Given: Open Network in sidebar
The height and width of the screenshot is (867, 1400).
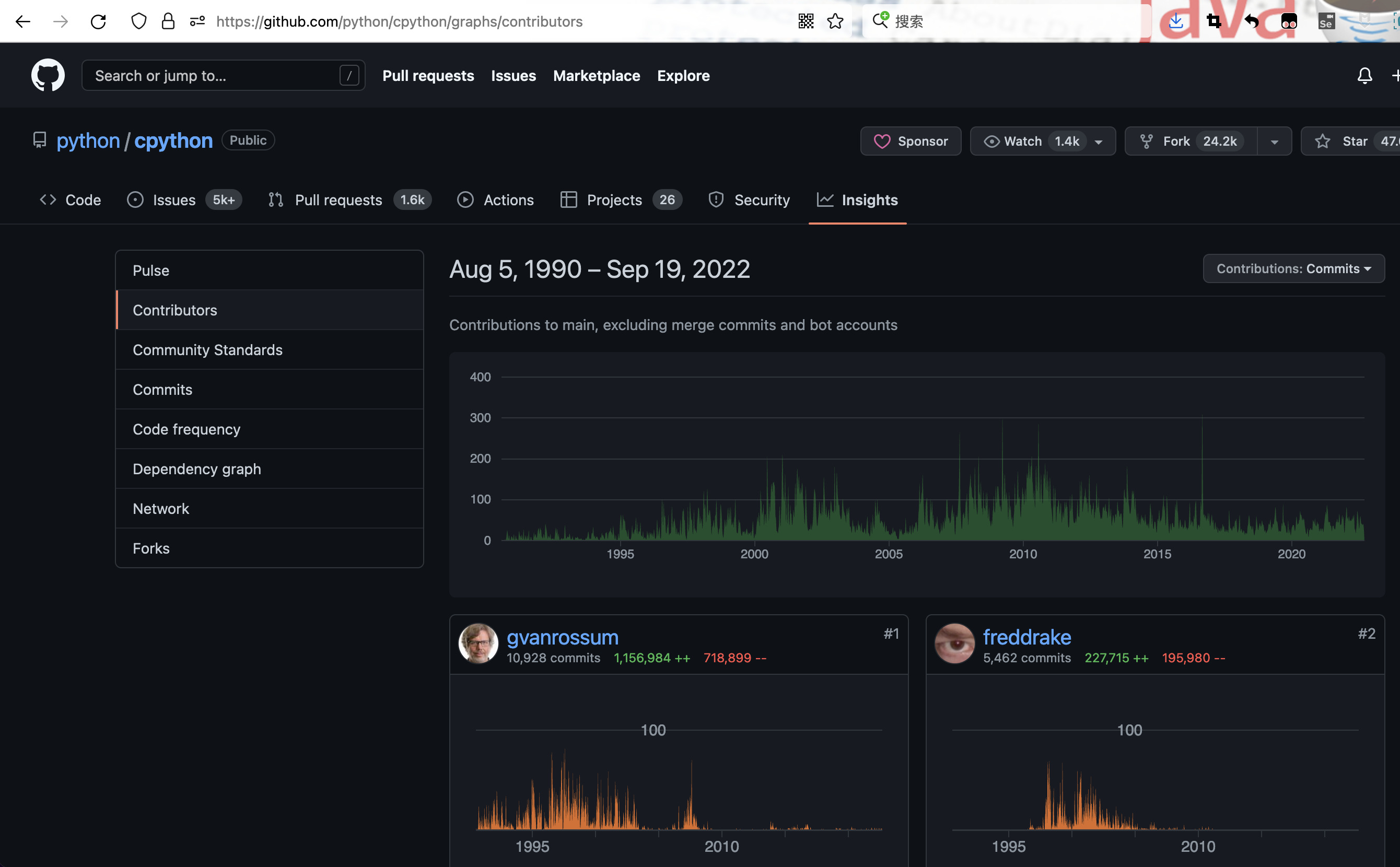Looking at the screenshot, I should (x=270, y=508).
